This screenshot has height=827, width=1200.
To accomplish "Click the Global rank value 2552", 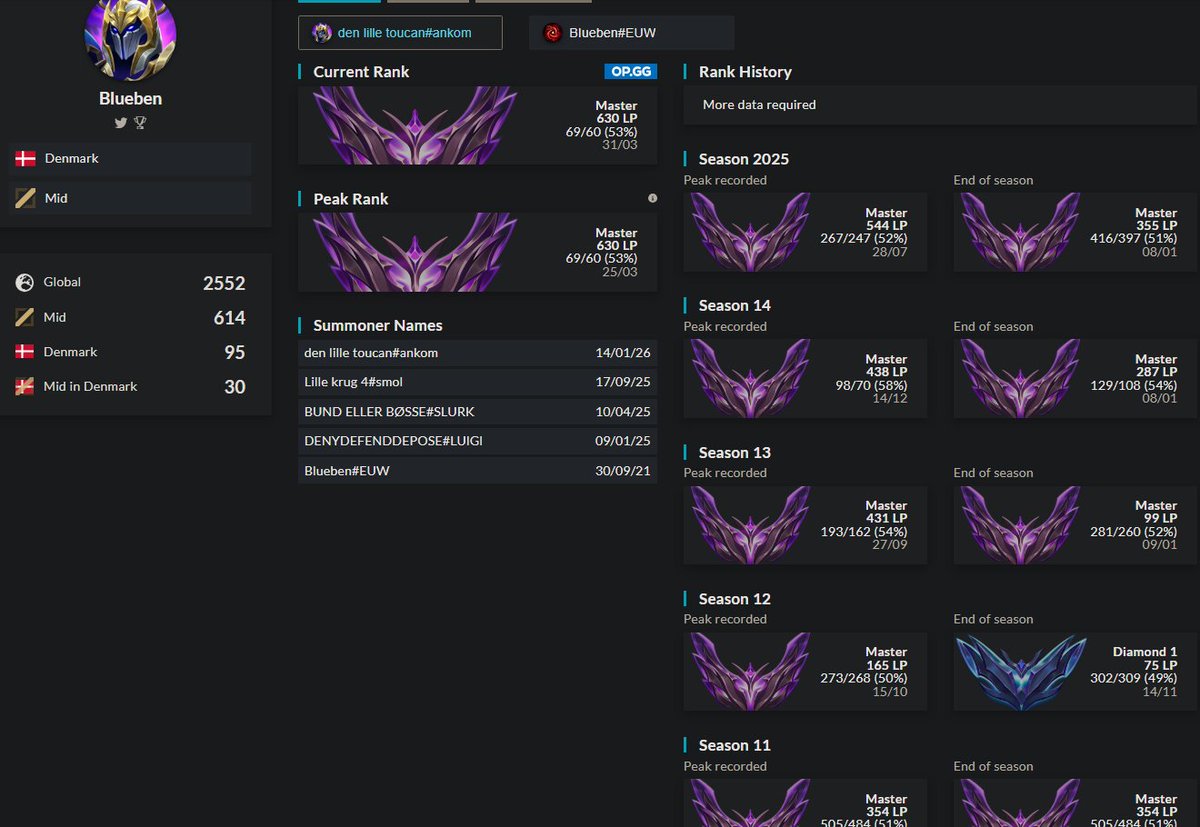I will [x=224, y=283].
